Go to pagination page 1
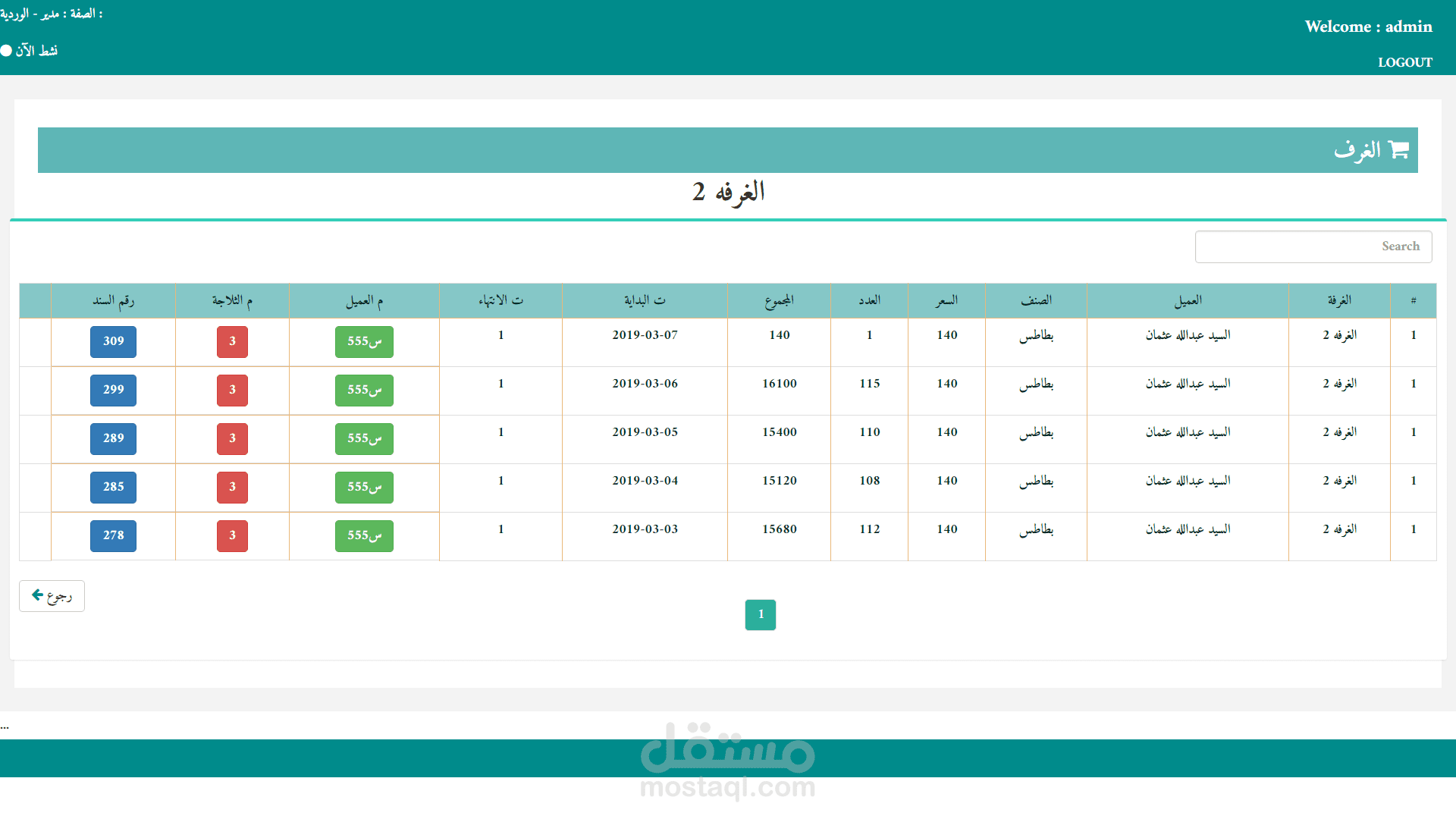 point(760,614)
